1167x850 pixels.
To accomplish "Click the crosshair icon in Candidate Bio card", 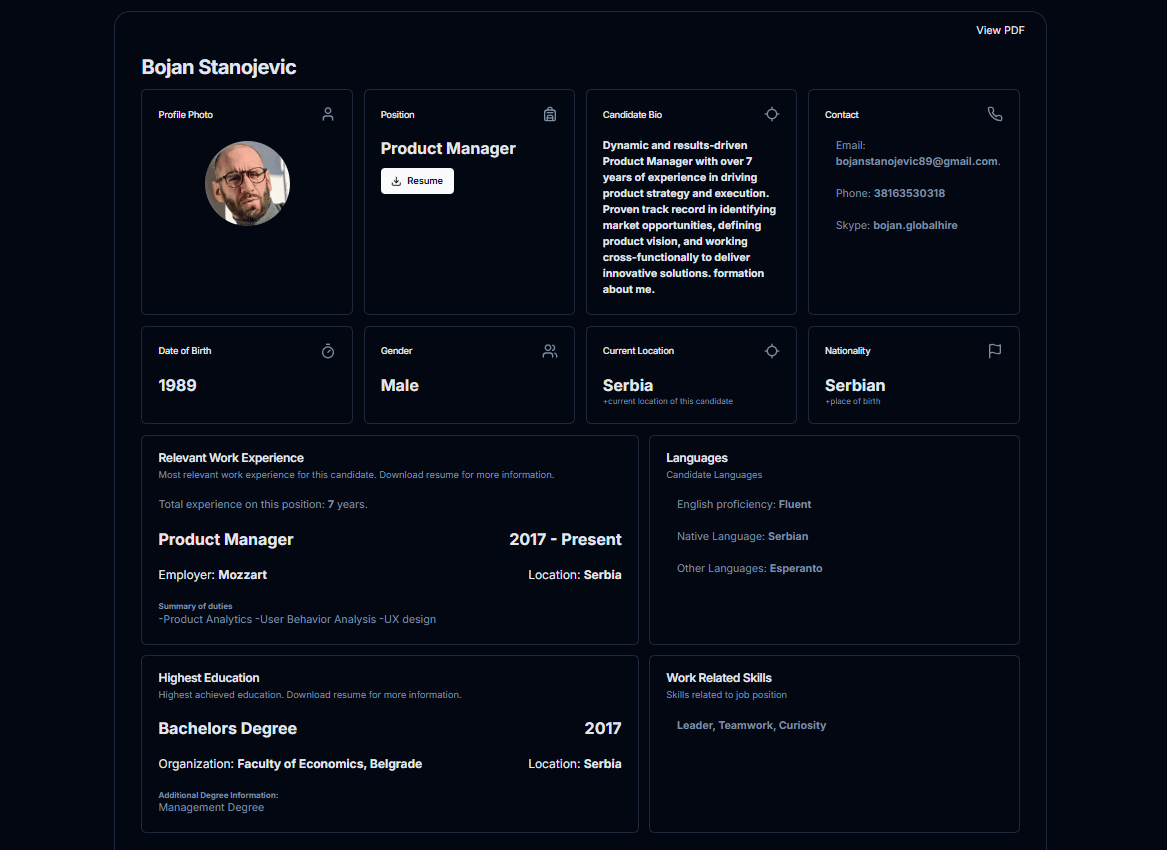I will point(772,114).
